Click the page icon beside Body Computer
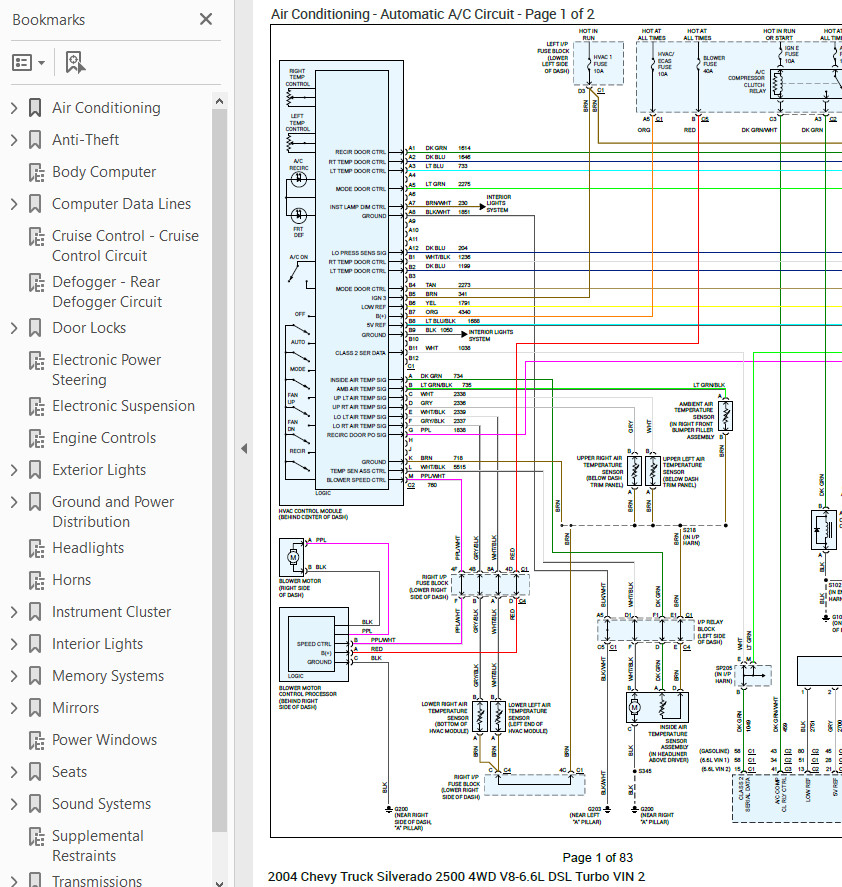 tap(34, 171)
